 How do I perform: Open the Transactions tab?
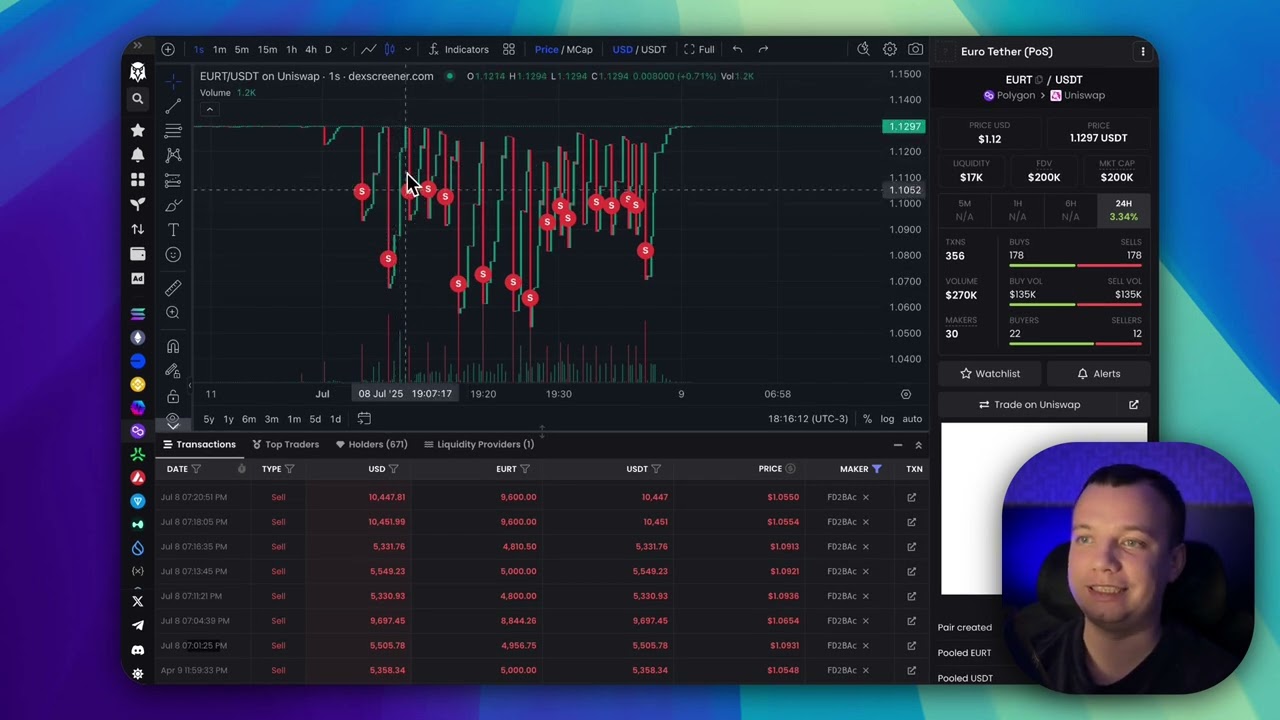(x=199, y=444)
